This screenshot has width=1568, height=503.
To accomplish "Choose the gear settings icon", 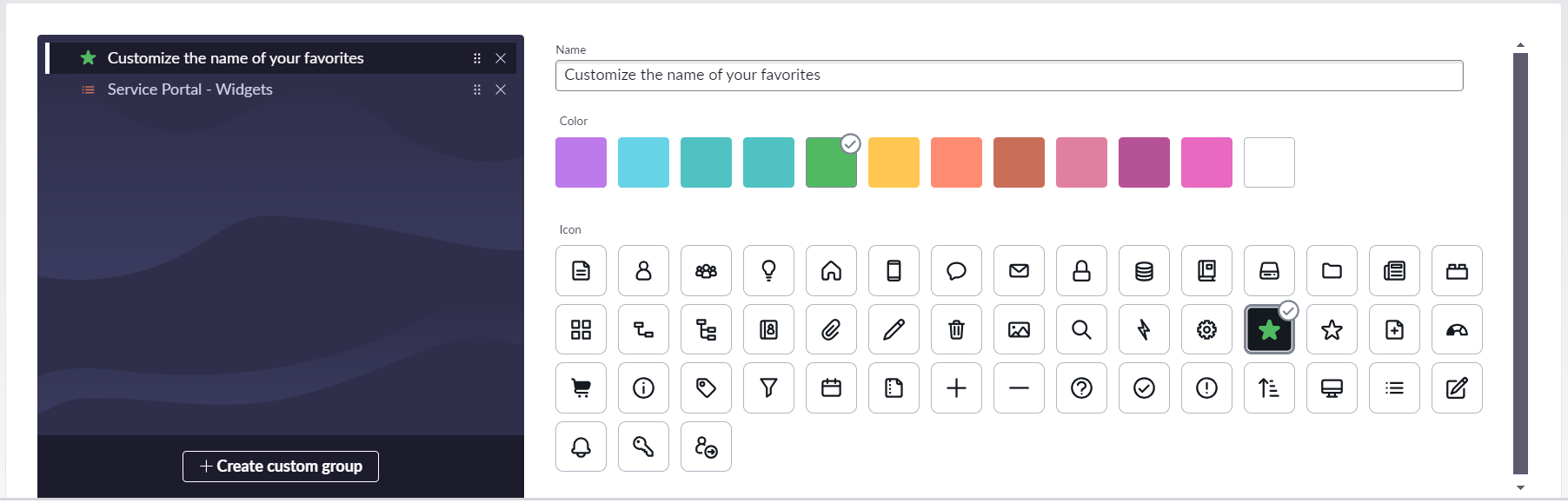I will (1206, 330).
